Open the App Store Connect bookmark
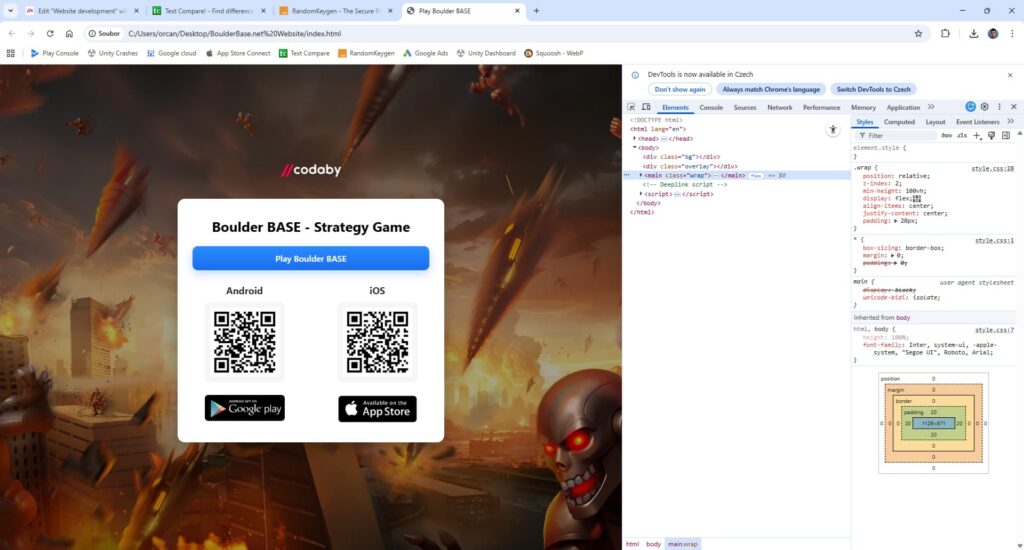The width and height of the screenshot is (1024, 550). coord(238,53)
